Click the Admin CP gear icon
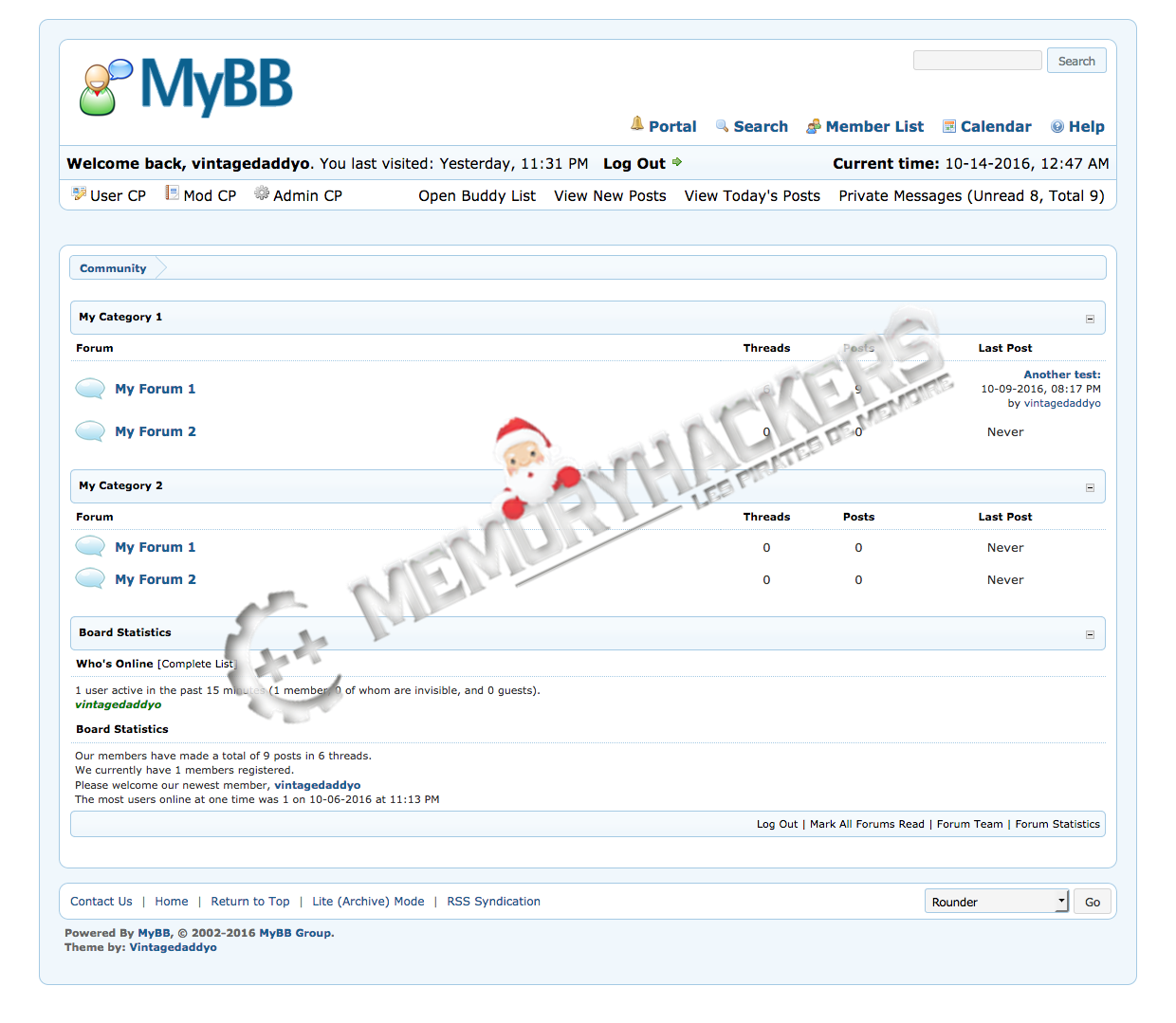 coord(262,193)
